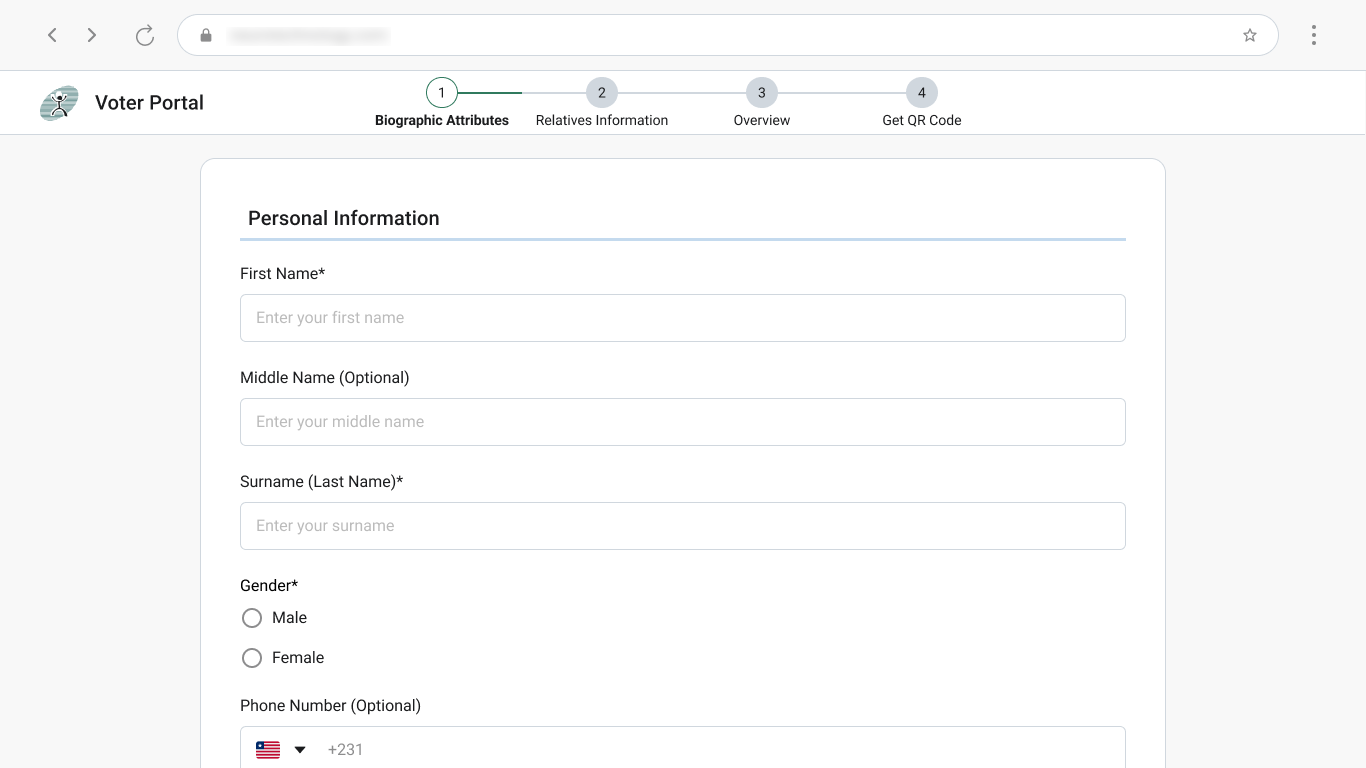Select the Male gender option
The image size is (1366, 768).
click(x=252, y=618)
